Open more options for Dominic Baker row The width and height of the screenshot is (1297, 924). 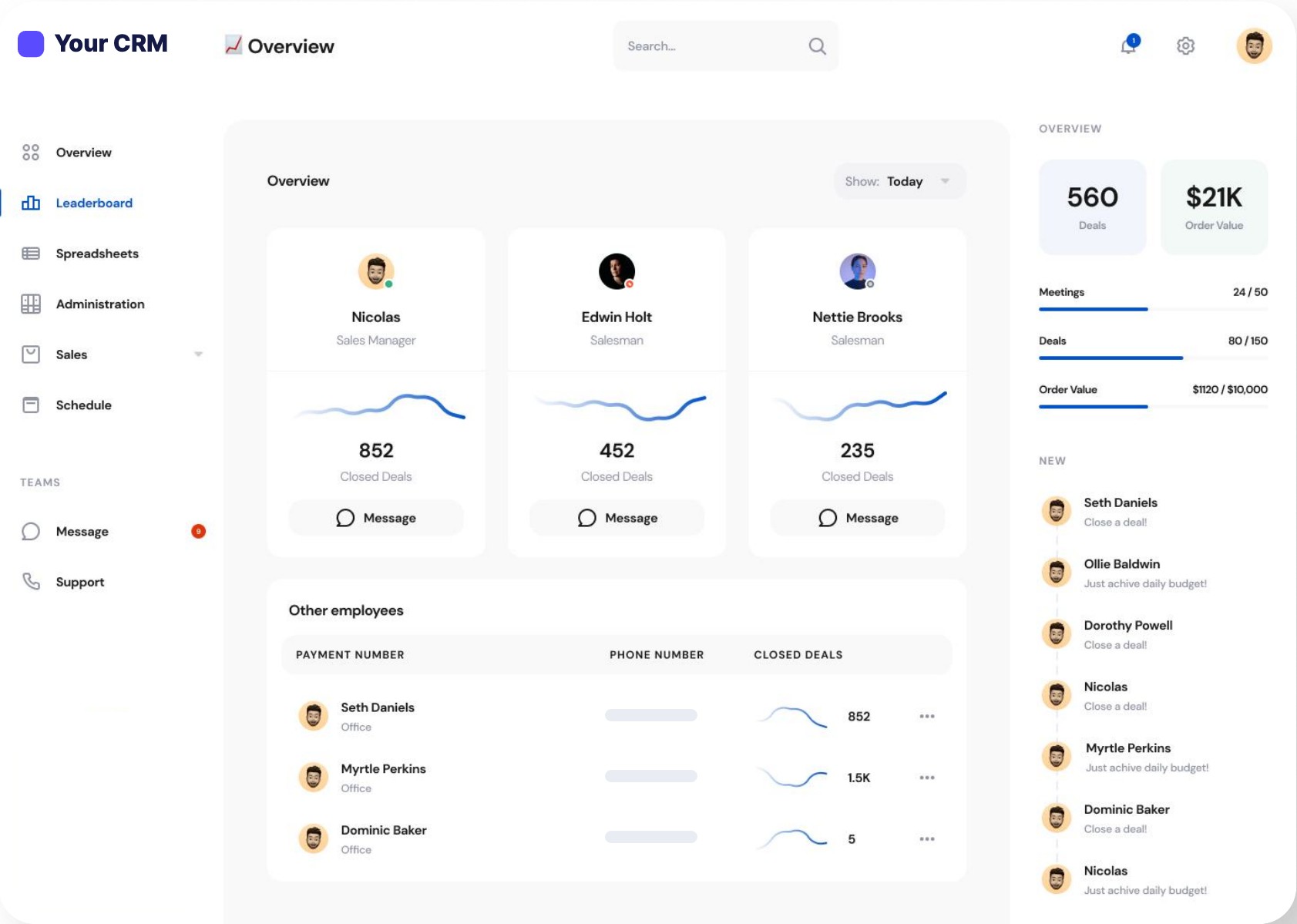point(927,839)
